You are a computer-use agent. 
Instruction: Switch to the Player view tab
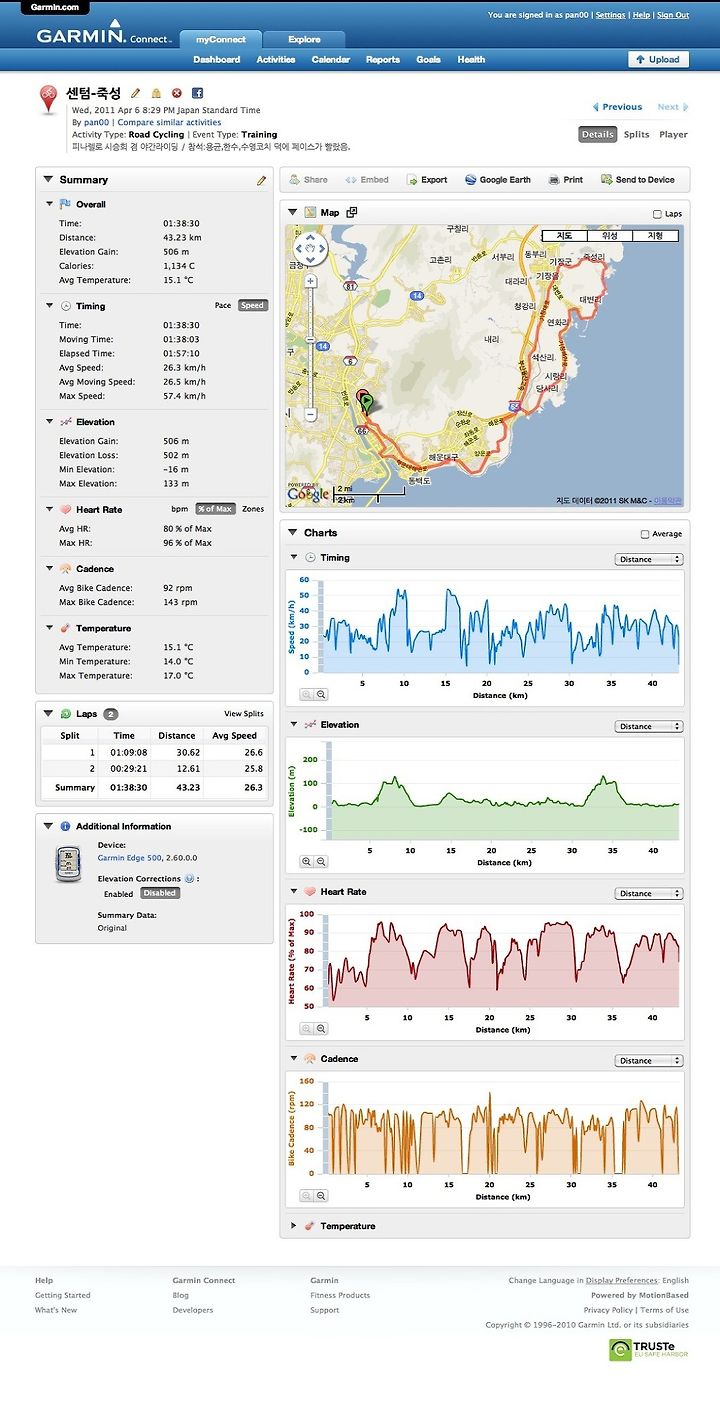coord(673,134)
